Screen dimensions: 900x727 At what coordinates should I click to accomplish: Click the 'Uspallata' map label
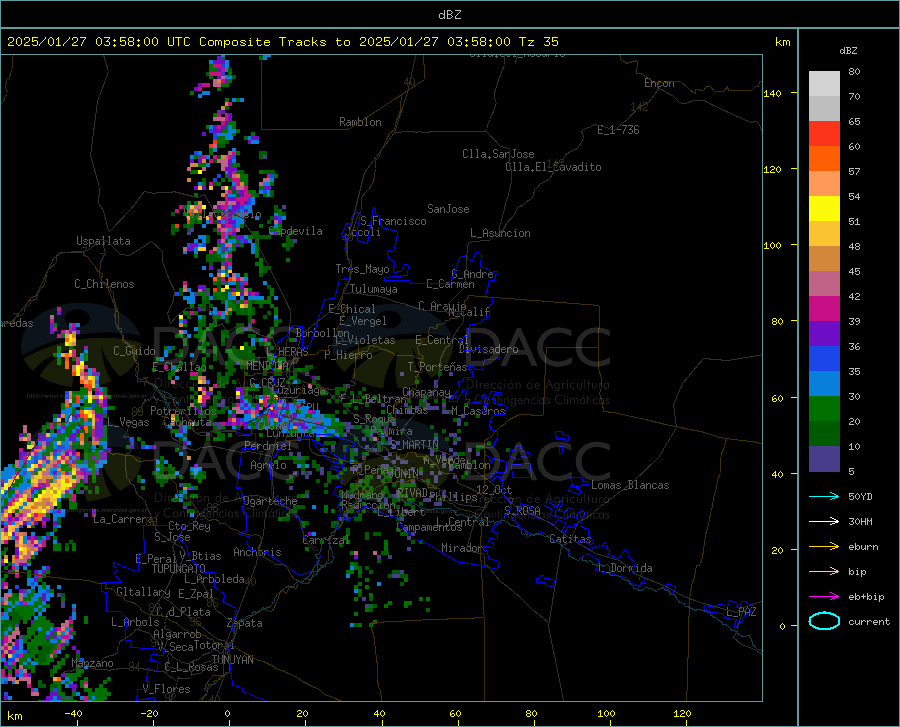click(x=103, y=241)
